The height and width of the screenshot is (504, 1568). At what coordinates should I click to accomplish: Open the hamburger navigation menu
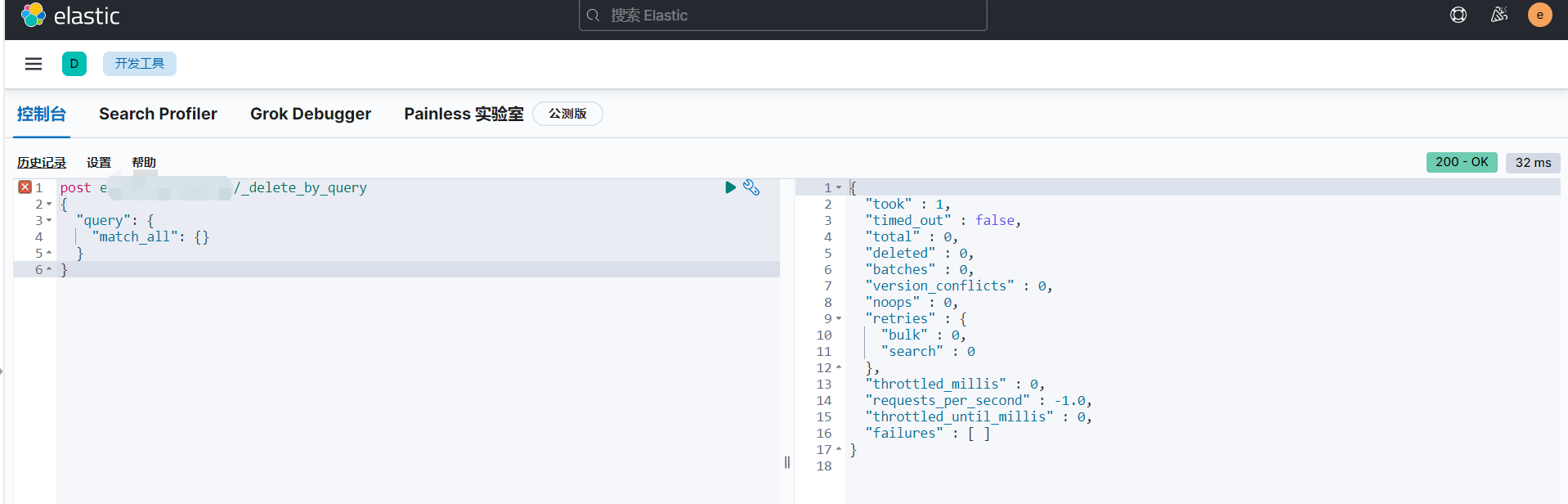tap(34, 64)
